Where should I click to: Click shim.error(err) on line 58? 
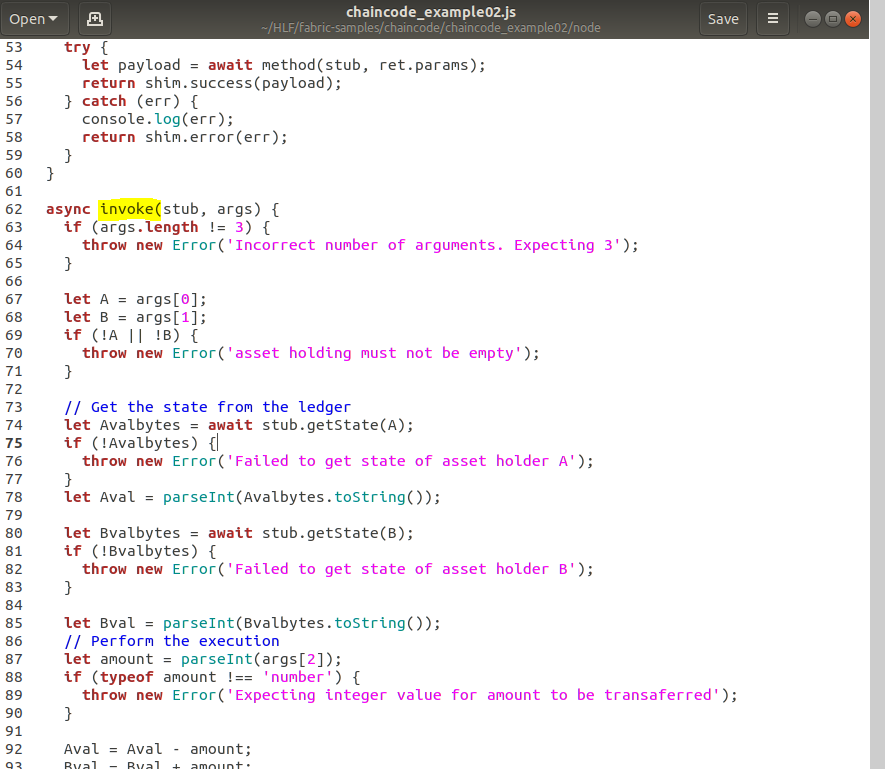212,137
